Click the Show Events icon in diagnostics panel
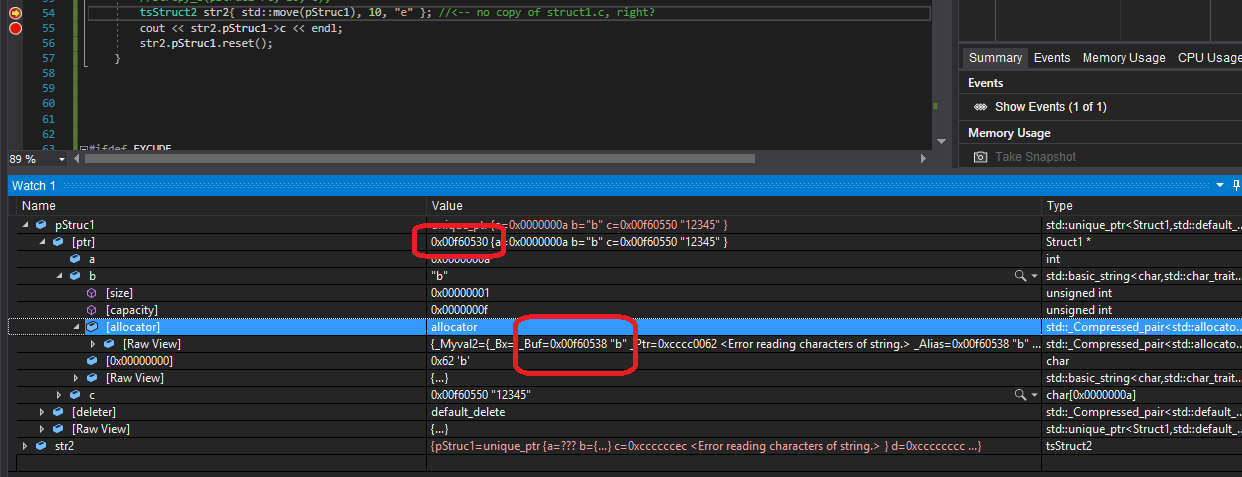Screen dimensions: 1242x477 [981, 107]
